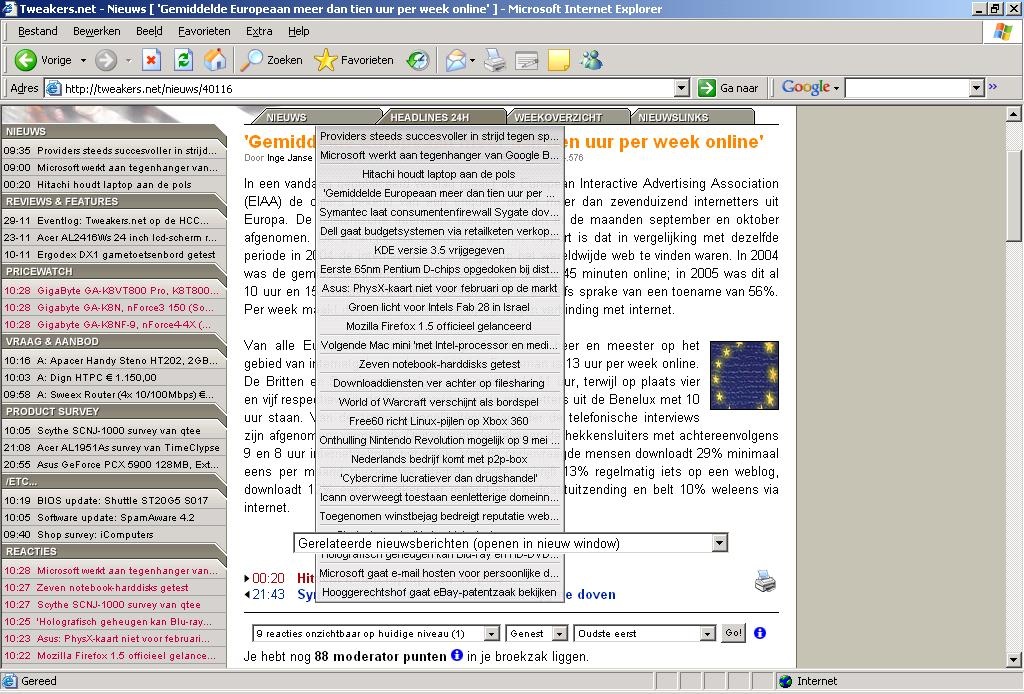Click the yellow note discuss icon

point(558,60)
